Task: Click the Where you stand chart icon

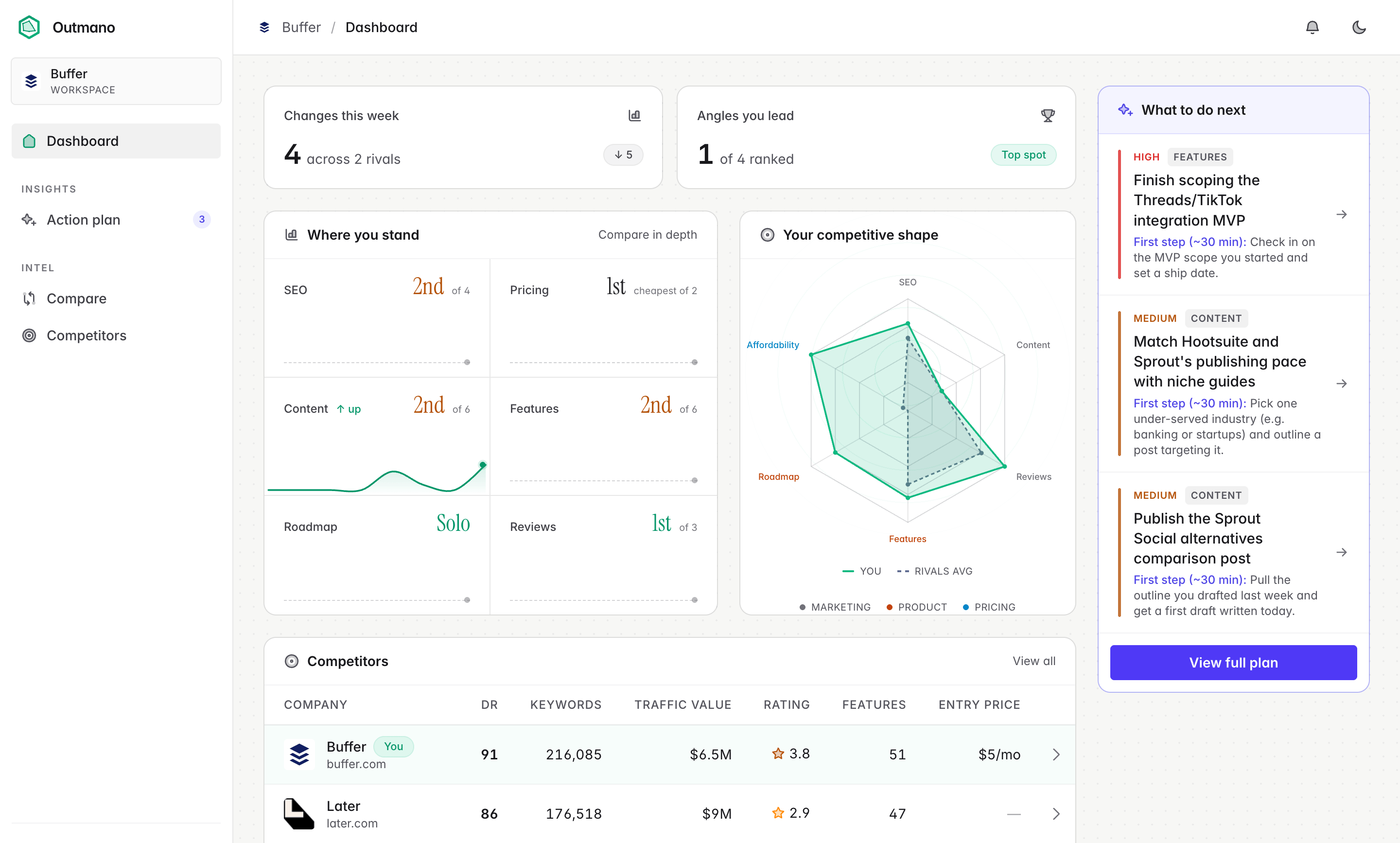Action: click(x=291, y=235)
